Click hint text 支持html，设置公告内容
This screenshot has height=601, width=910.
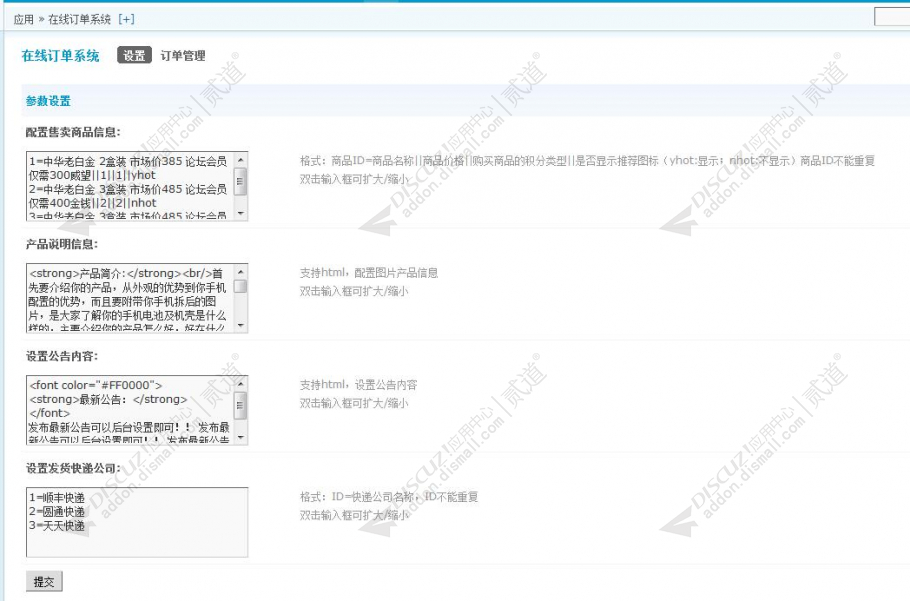coord(358,385)
